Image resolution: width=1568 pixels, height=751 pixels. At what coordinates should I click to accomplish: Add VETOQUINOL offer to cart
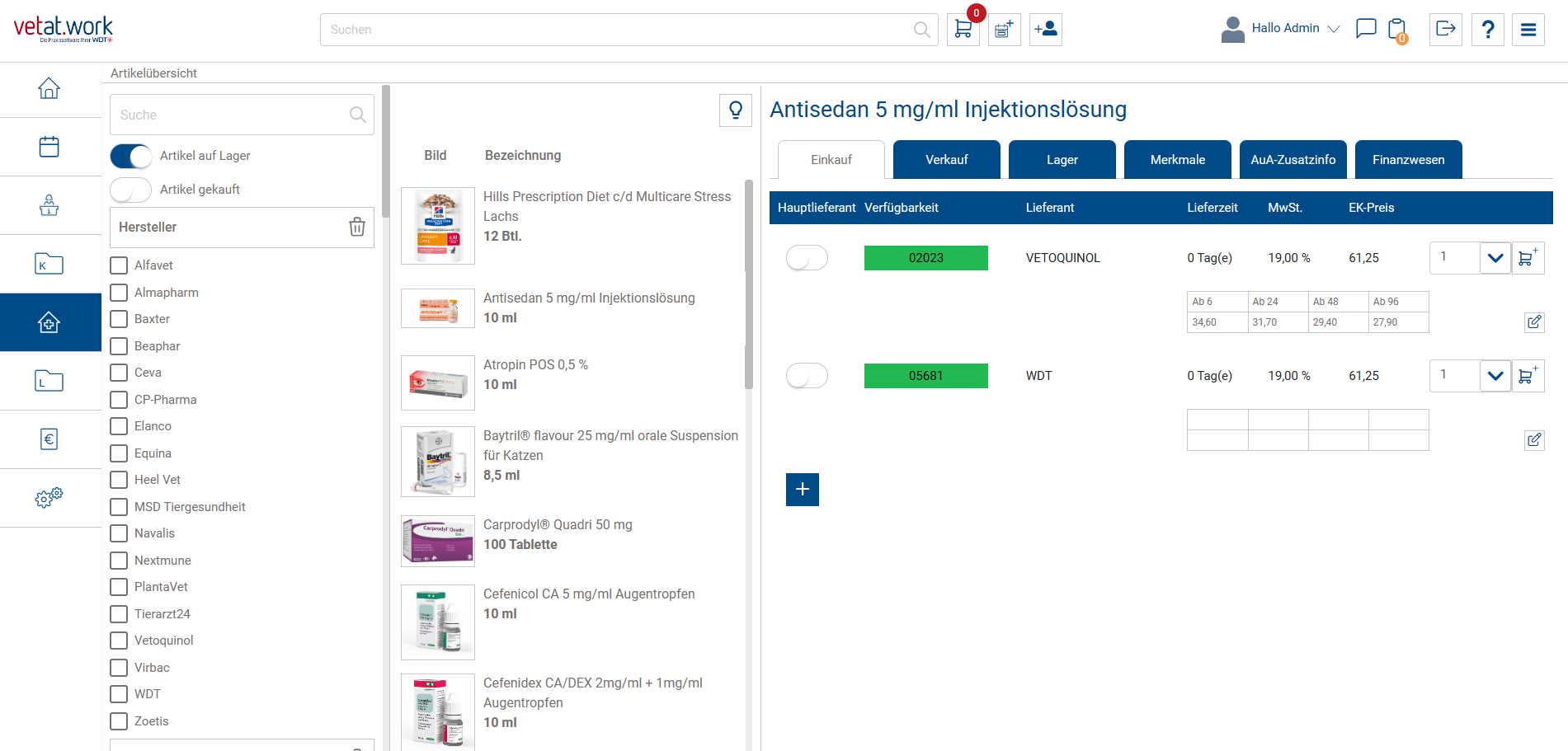[1528, 258]
